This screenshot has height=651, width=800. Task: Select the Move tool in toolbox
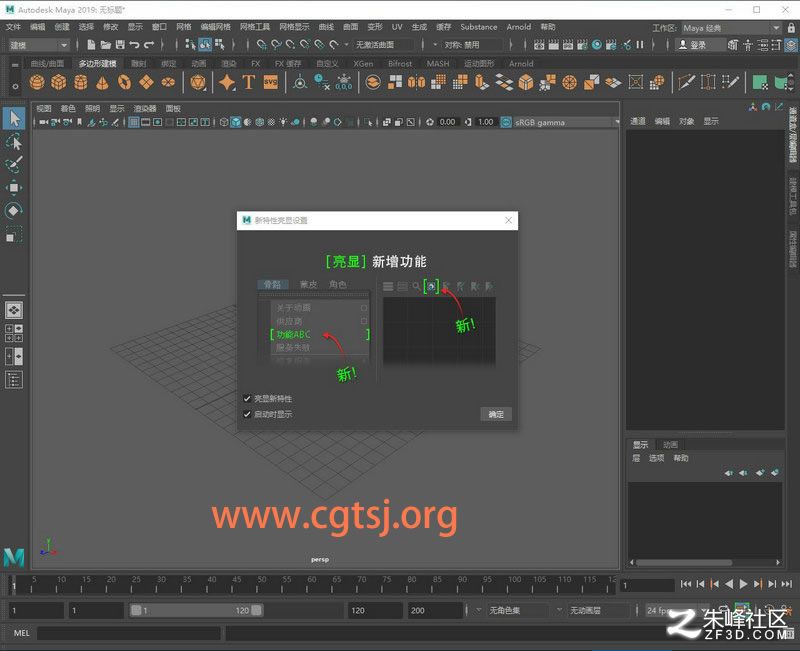click(x=14, y=188)
